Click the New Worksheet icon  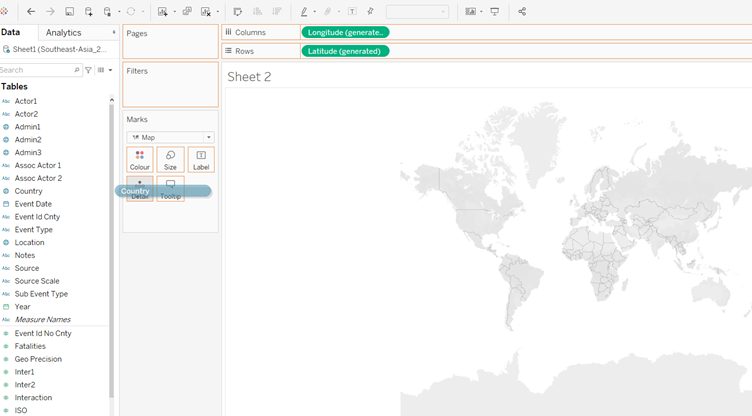(163, 12)
